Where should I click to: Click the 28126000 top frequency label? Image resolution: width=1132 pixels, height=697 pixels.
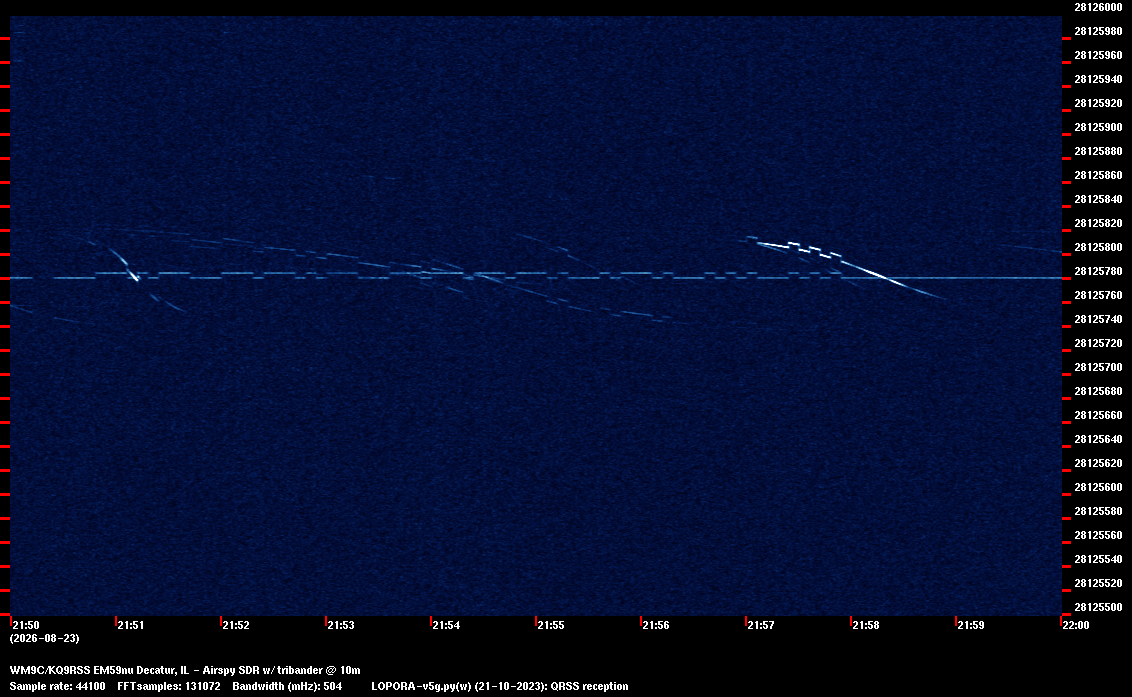[x=1098, y=7]
